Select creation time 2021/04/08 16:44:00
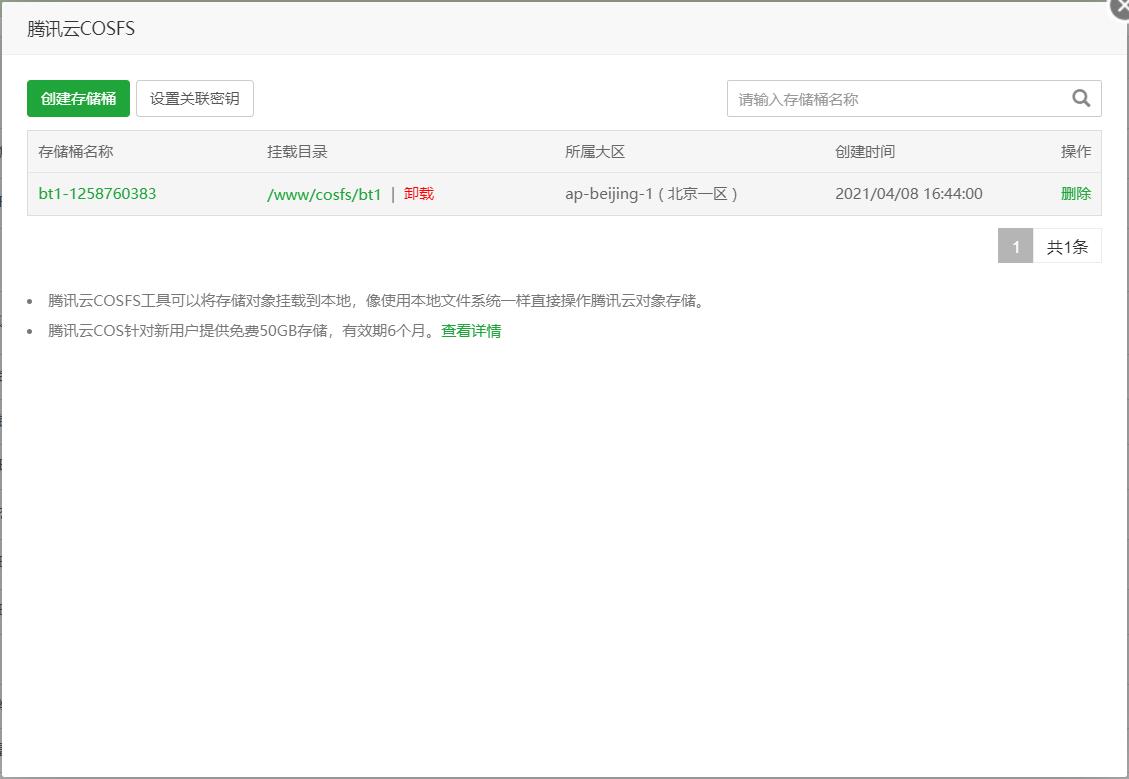1129x779 pixels. 909,194
